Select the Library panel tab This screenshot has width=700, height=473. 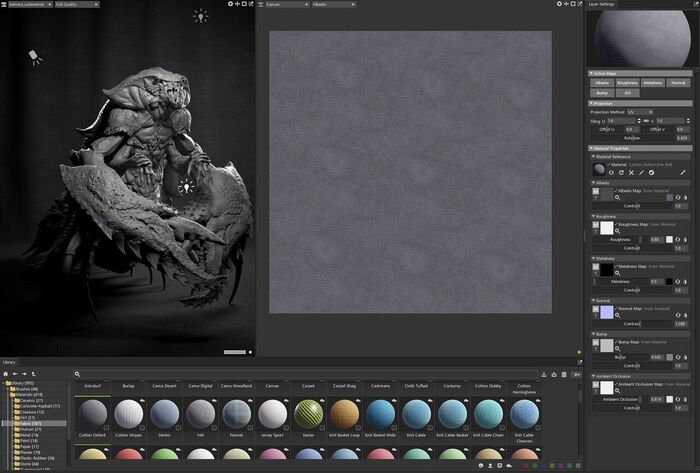9,362
